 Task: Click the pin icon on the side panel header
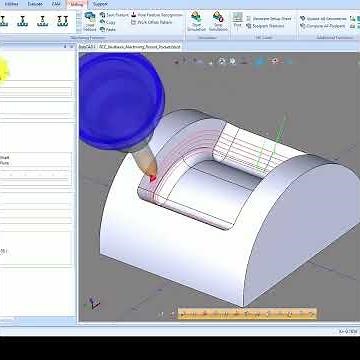(x=65, y=47)
